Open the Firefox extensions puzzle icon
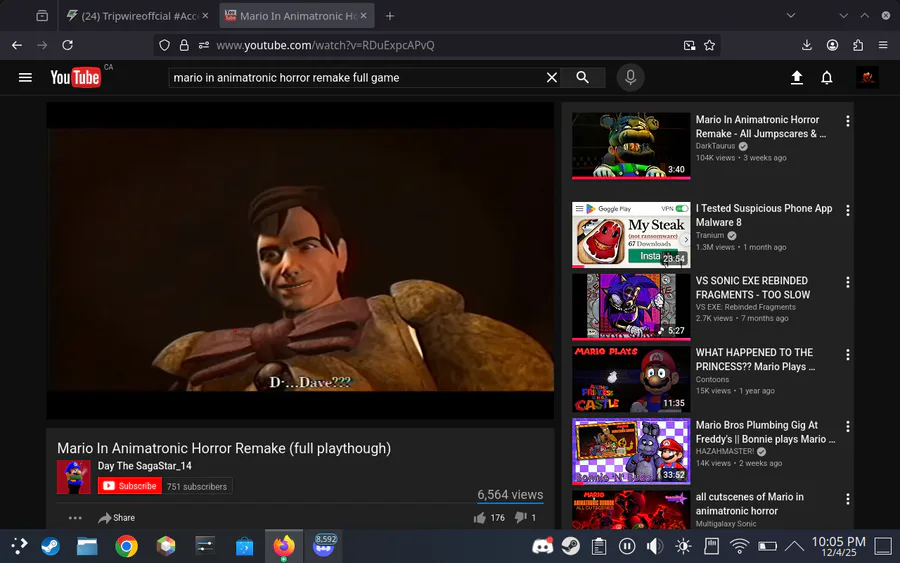 (x=858, y=45)
